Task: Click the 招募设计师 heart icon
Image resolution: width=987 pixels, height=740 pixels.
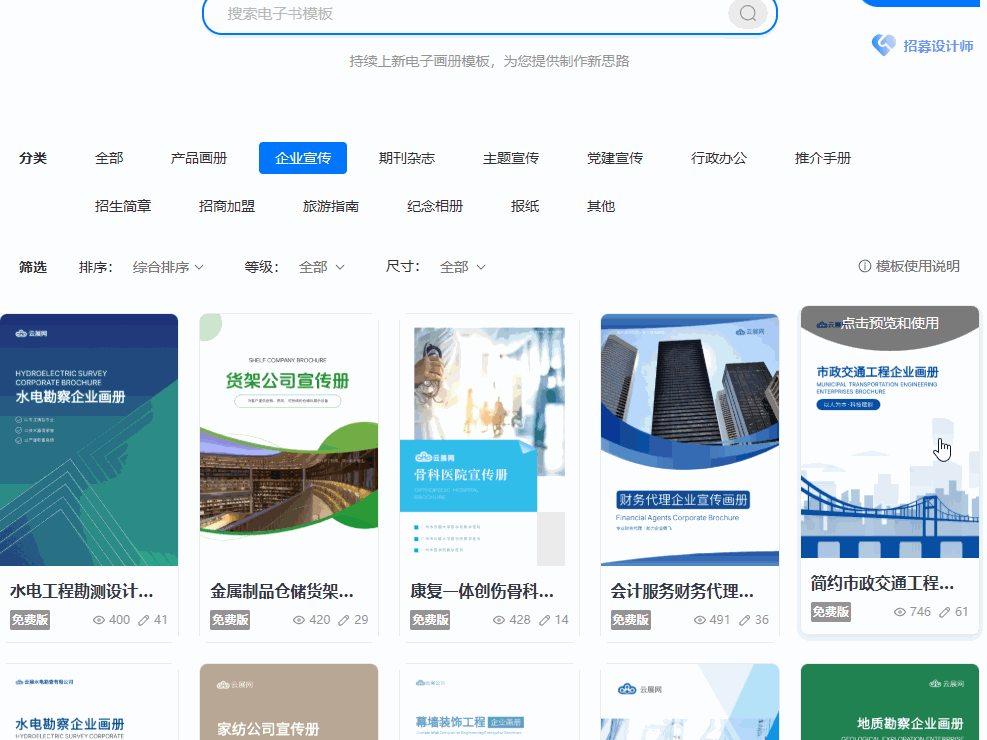Action: point(884,45)
